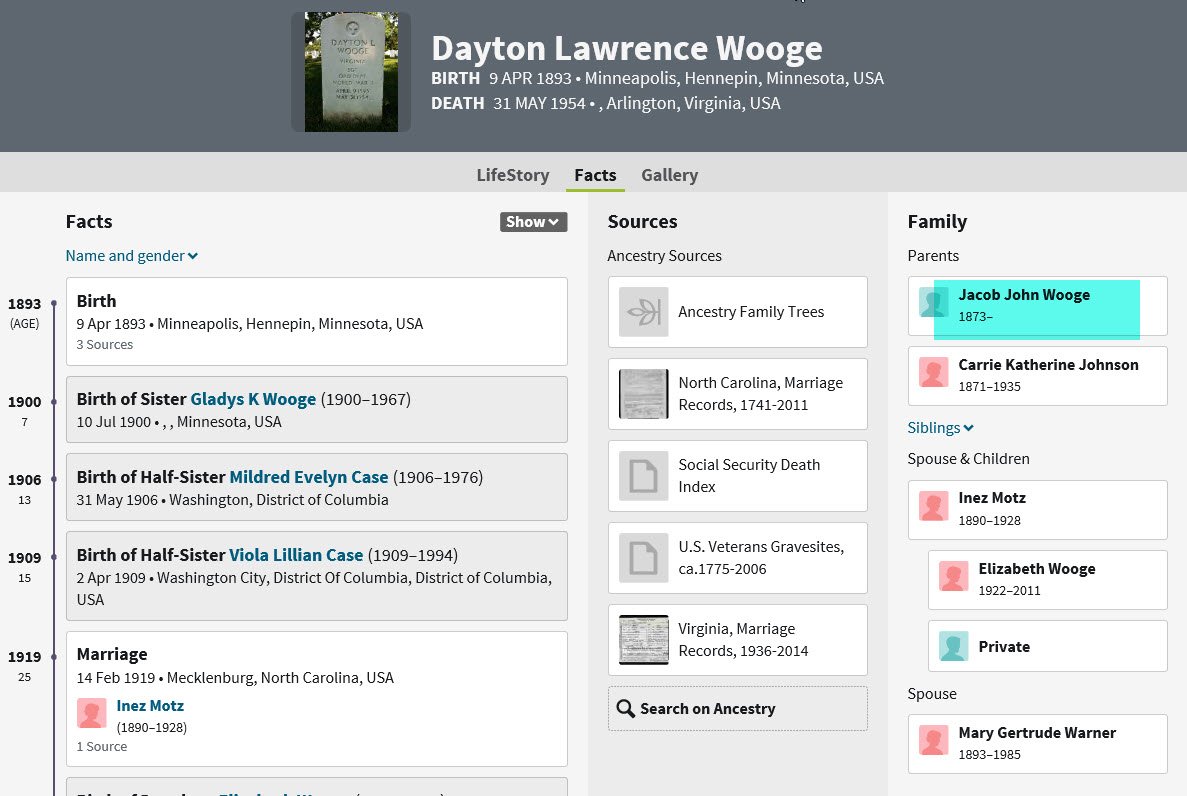Click Jacob John Wooge avatar icon
Image resolution: width=1187 pixels, height=796 pixels.
(933, 302)
